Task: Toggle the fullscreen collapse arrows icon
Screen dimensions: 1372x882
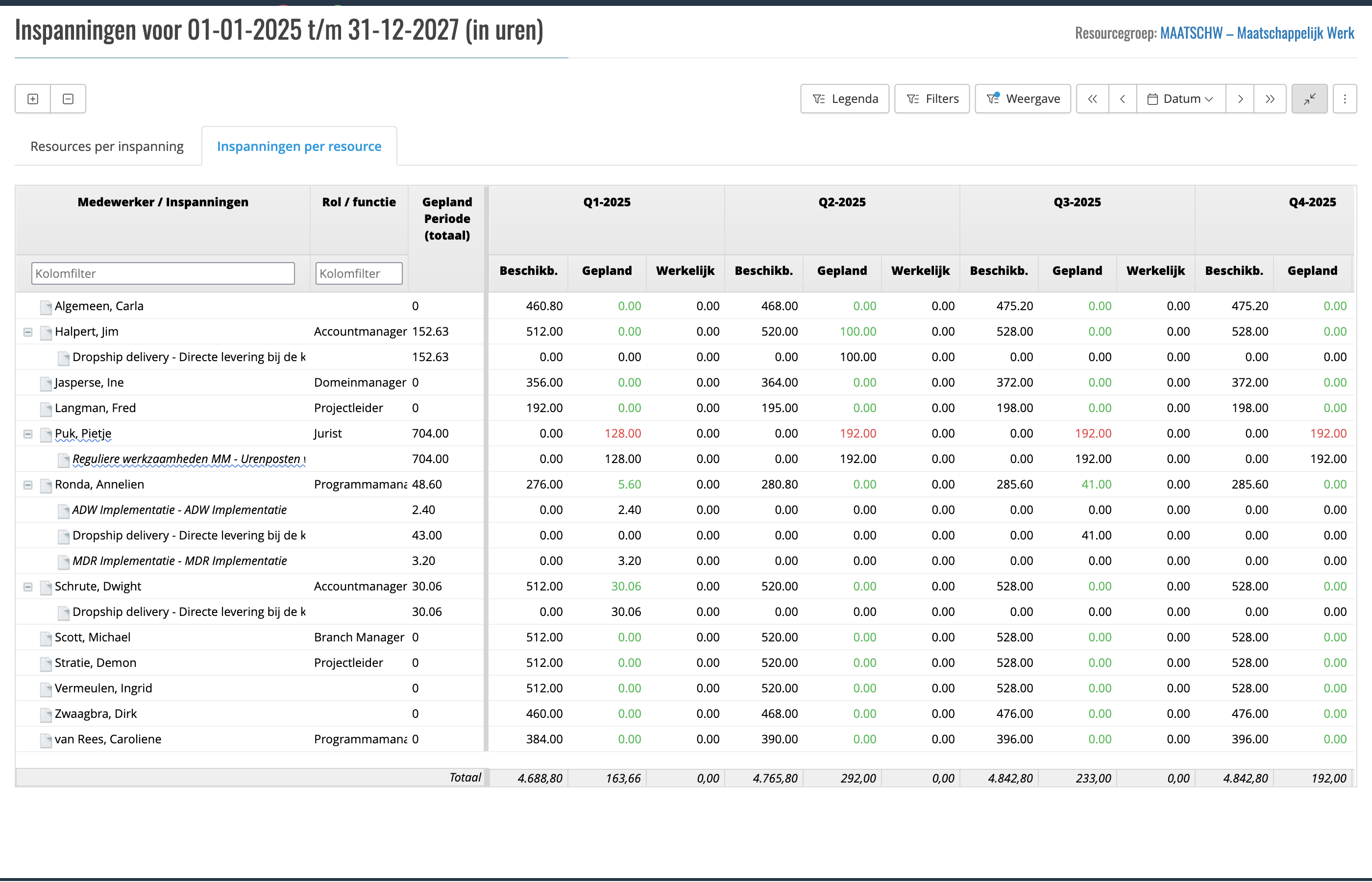Action: tap(1309, 99)
